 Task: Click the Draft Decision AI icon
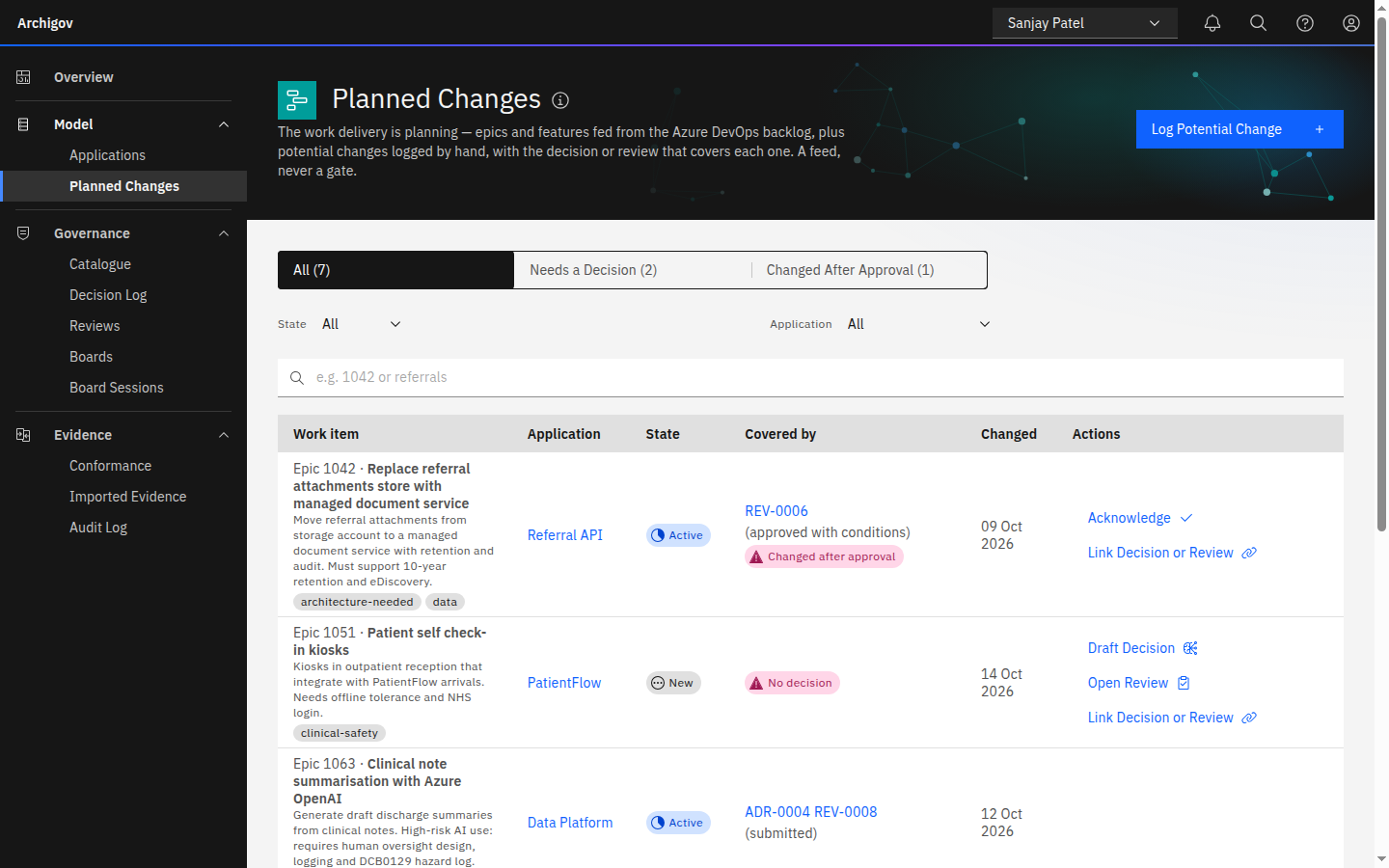point(1190,648)
